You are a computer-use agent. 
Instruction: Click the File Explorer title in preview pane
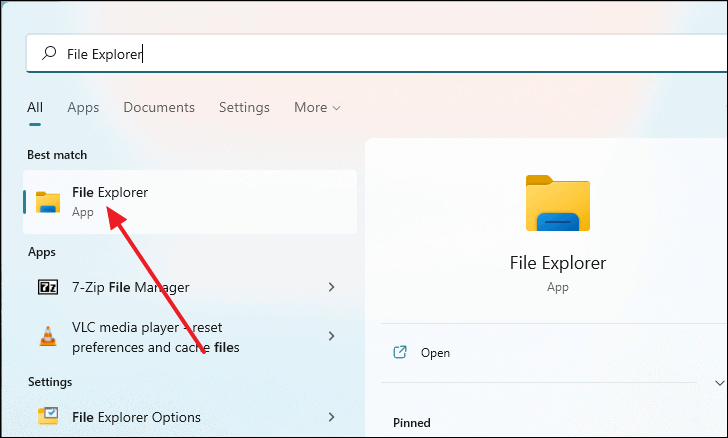[x=558, y=263]
